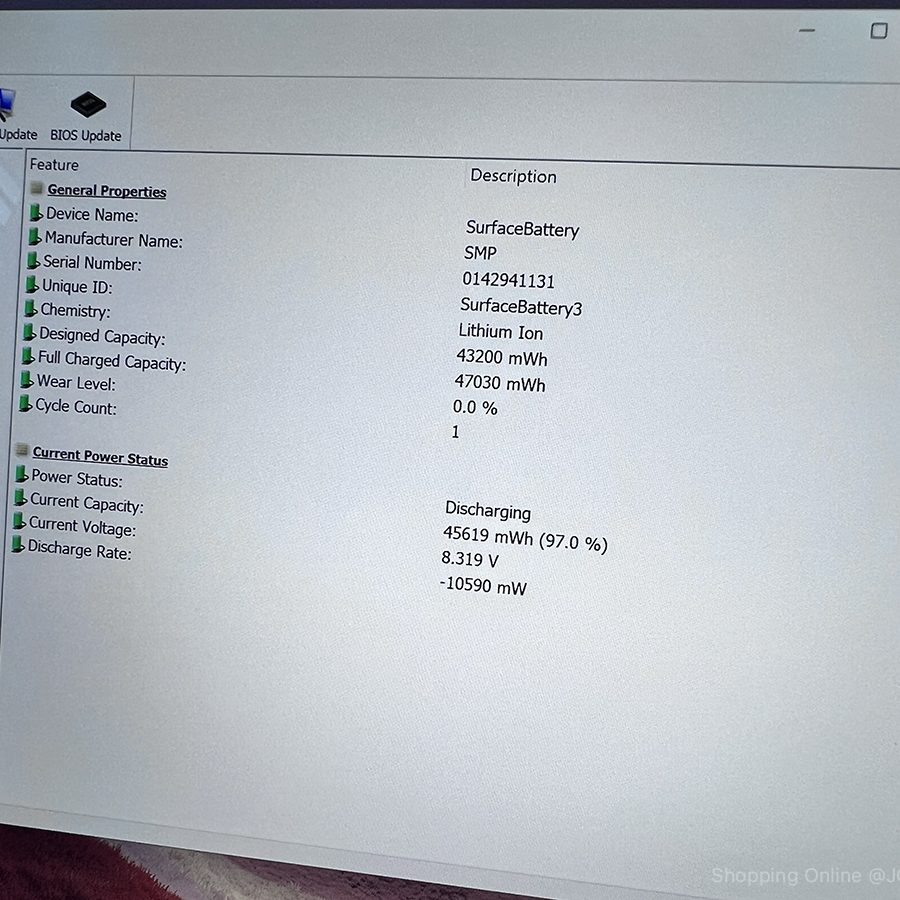Click the 47030 mWh value

click(500, 383)
